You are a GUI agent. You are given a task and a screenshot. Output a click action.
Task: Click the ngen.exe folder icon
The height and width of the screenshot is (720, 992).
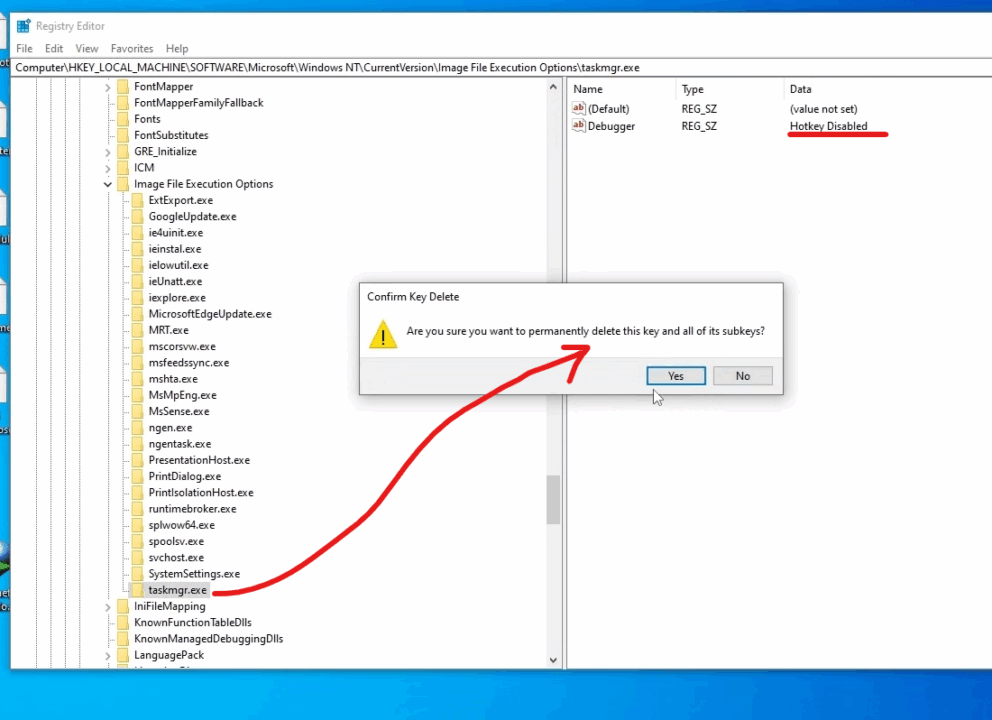pos(137,428)
